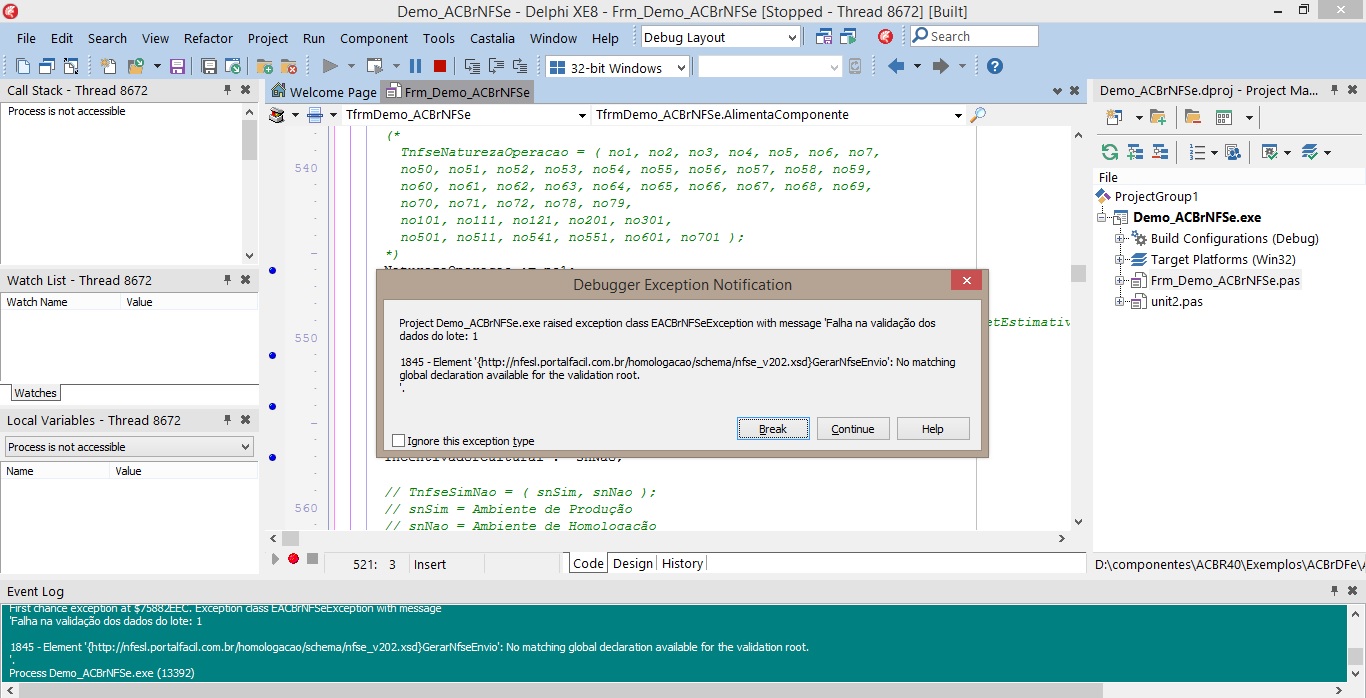The width and height of the screenshot is (1366, 698).
Task: Click the purple Save floppy icon
Action: click(177, 67)
